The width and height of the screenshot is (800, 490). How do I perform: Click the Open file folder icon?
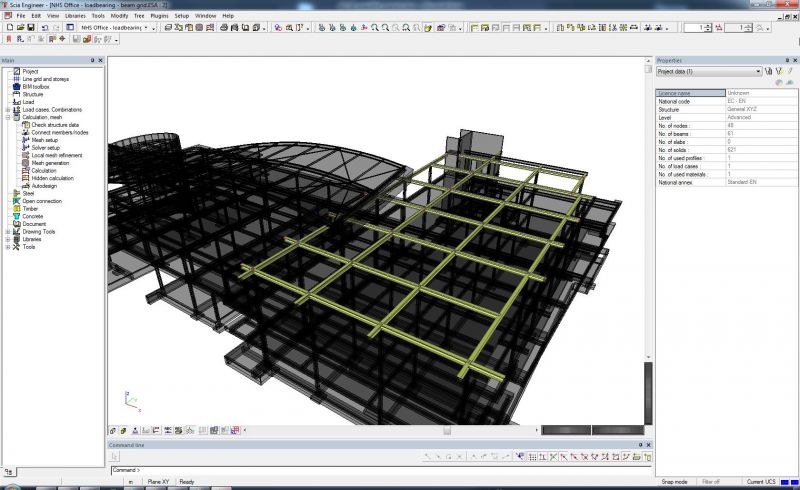tap(20, 27)
